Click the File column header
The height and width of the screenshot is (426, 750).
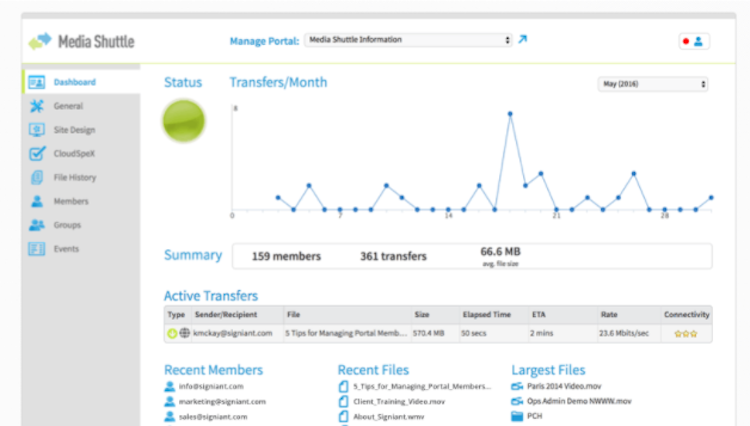293,315
